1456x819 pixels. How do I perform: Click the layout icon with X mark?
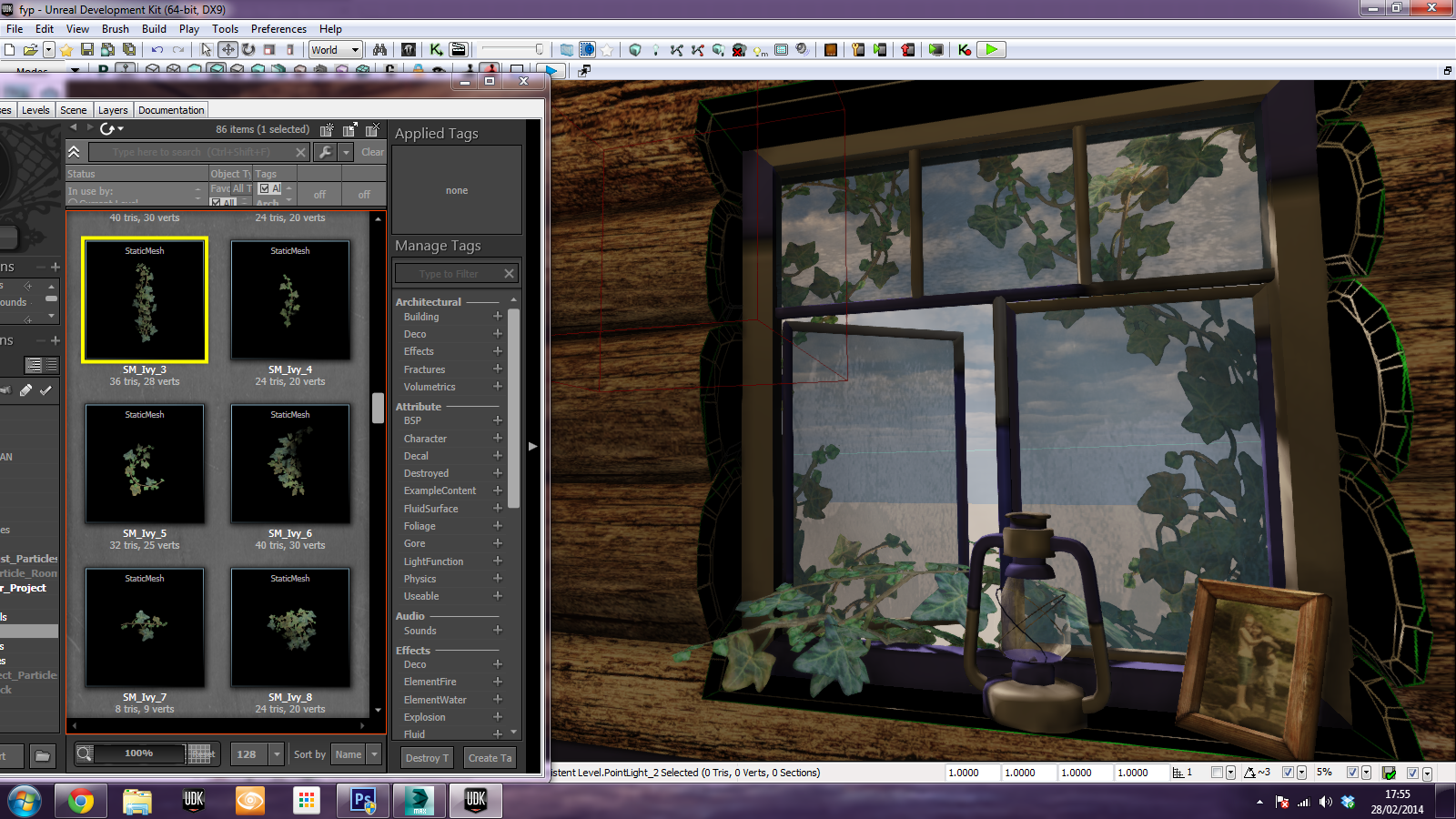pos(372,129)
